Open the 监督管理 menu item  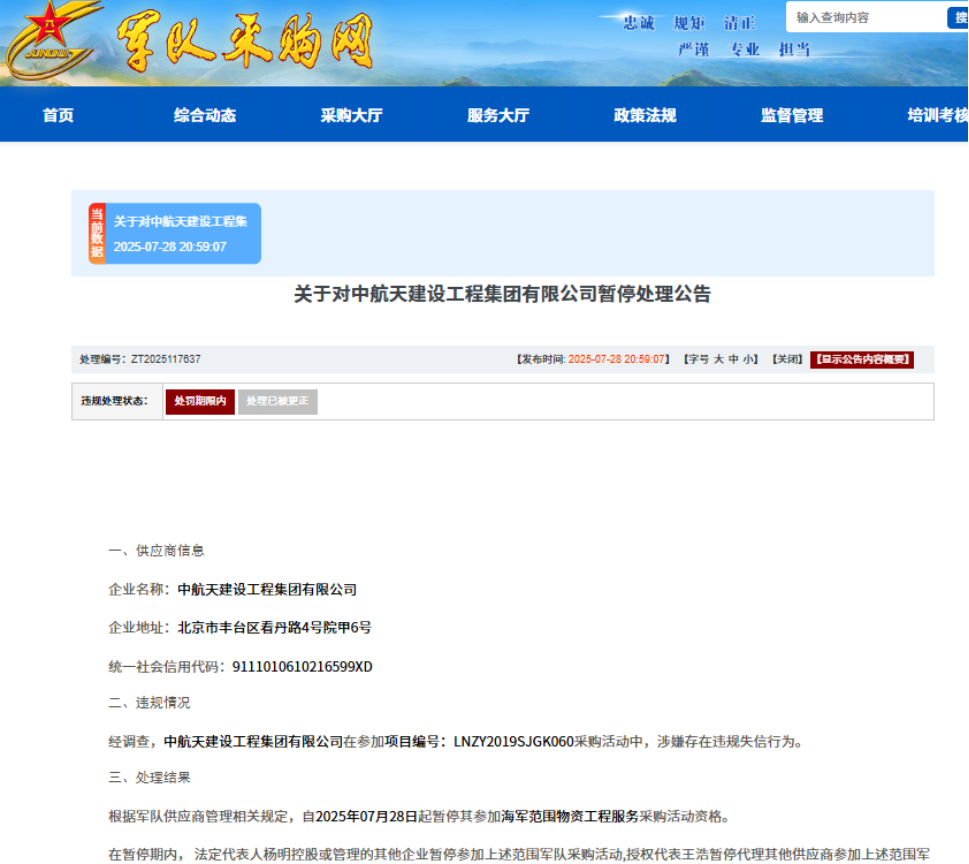792,116
